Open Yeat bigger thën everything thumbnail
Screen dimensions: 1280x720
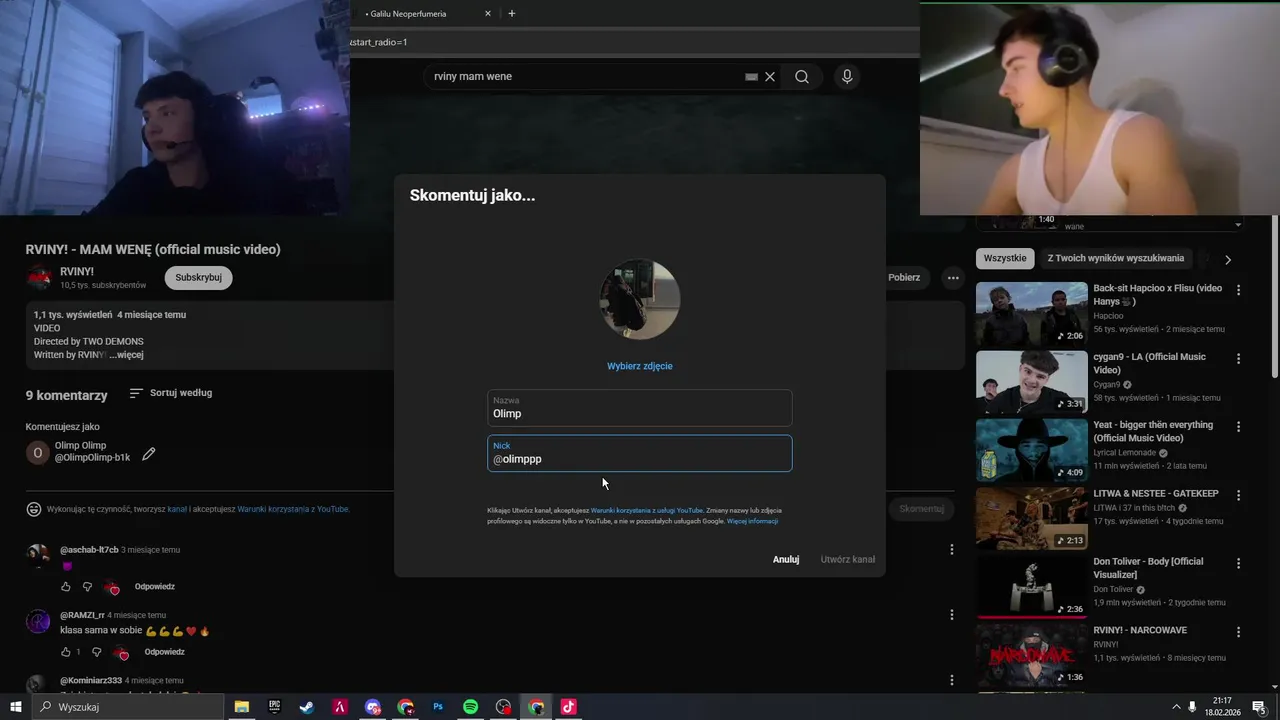click(x=1031, y=450)
